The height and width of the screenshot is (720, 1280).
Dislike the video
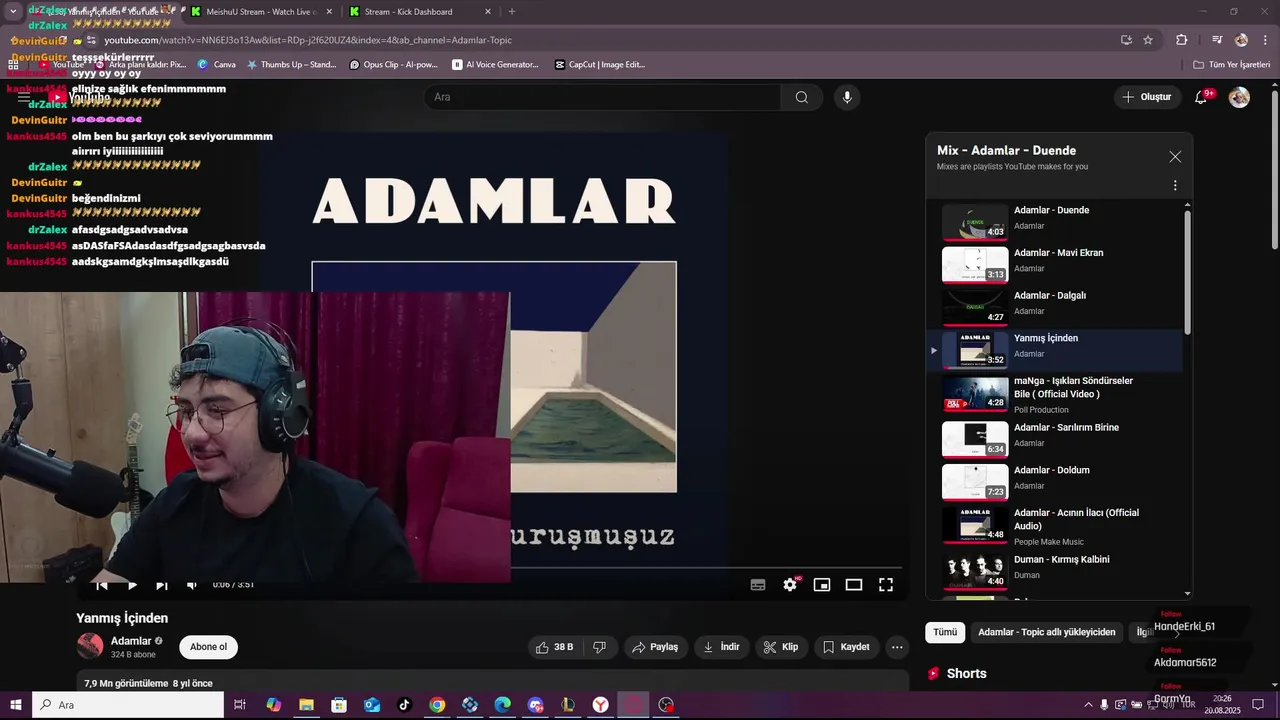[600, 647]
